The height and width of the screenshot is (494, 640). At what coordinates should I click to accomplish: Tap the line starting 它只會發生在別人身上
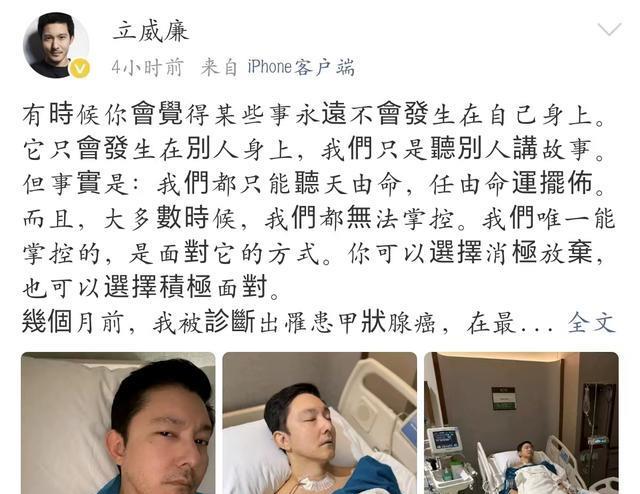(x=314, y=149)
